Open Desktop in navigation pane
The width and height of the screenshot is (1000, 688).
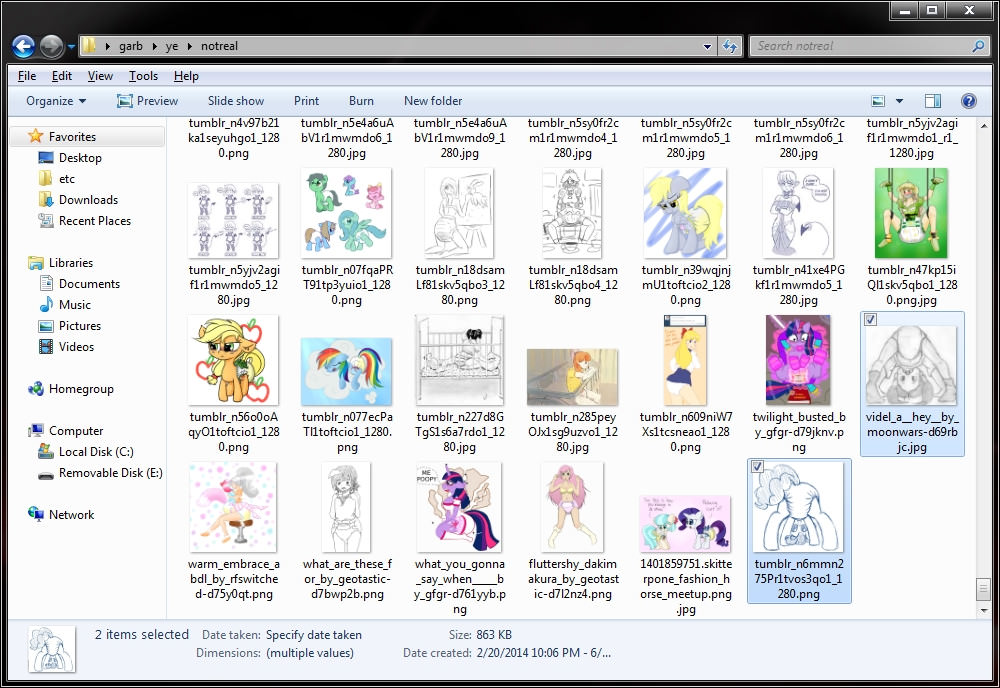(80, 157)
